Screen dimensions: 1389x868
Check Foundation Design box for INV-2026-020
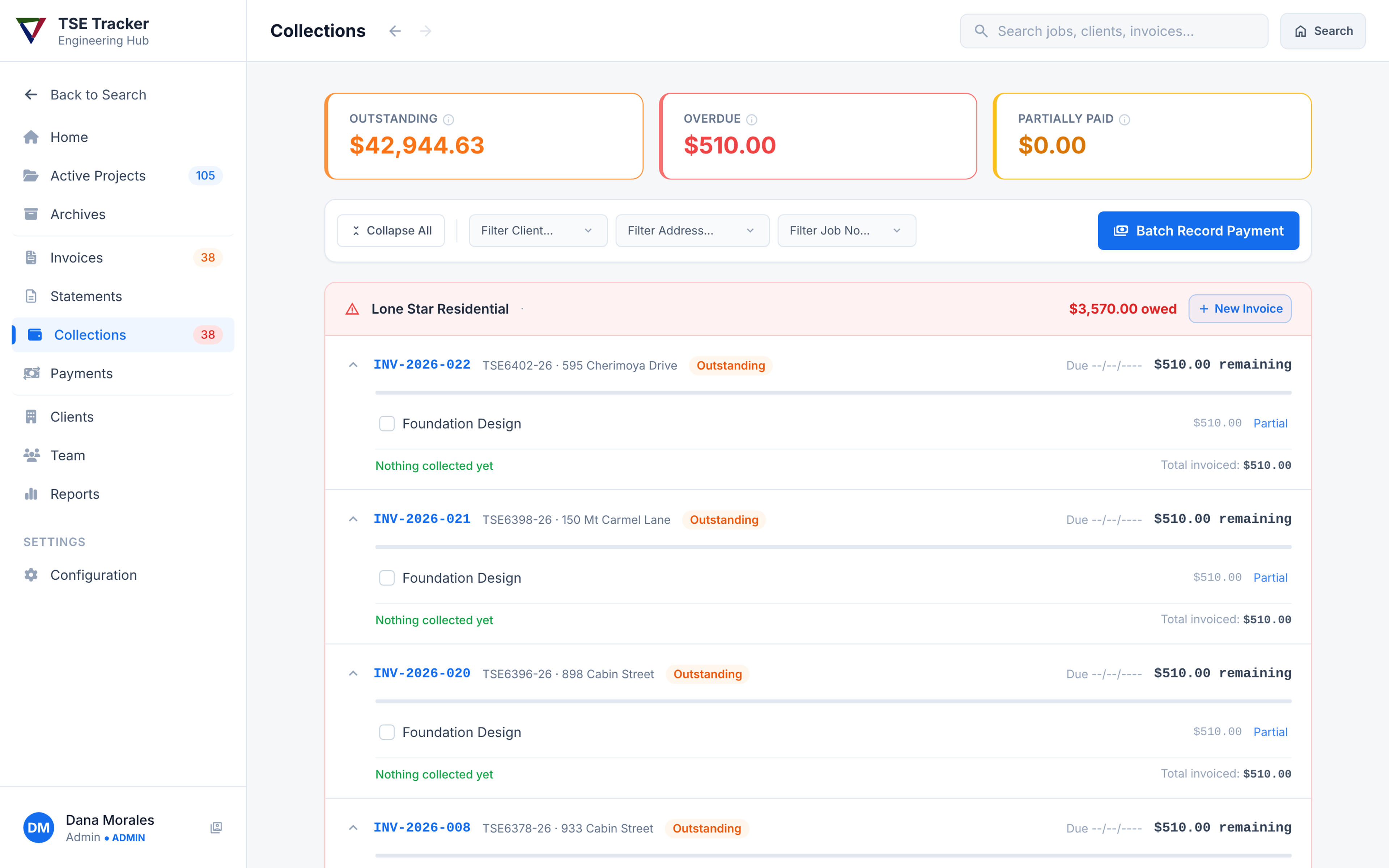click(387, 732)
